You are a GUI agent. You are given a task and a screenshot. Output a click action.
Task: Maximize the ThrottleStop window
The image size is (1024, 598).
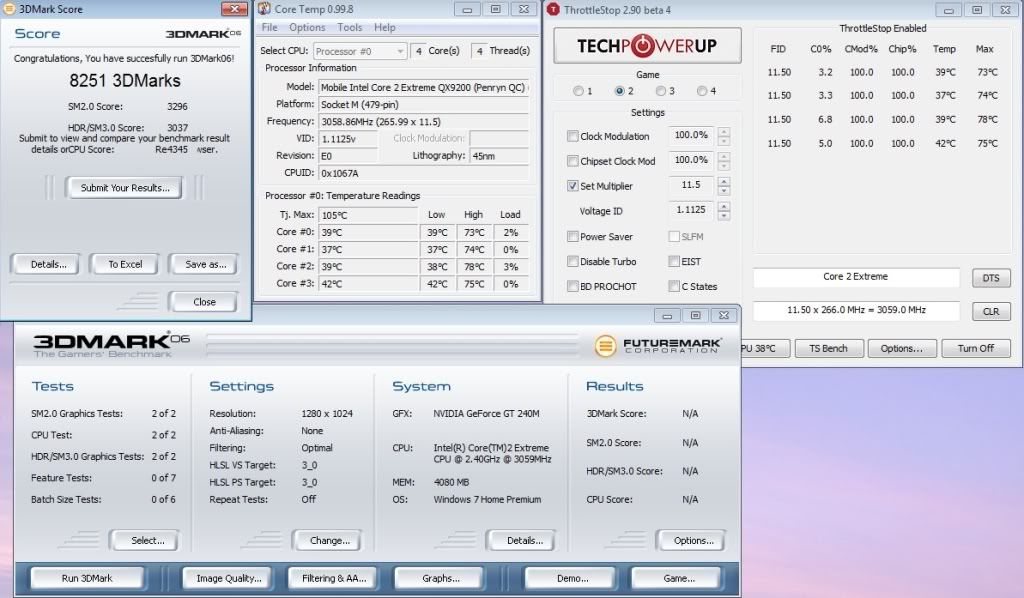point(977,10)
